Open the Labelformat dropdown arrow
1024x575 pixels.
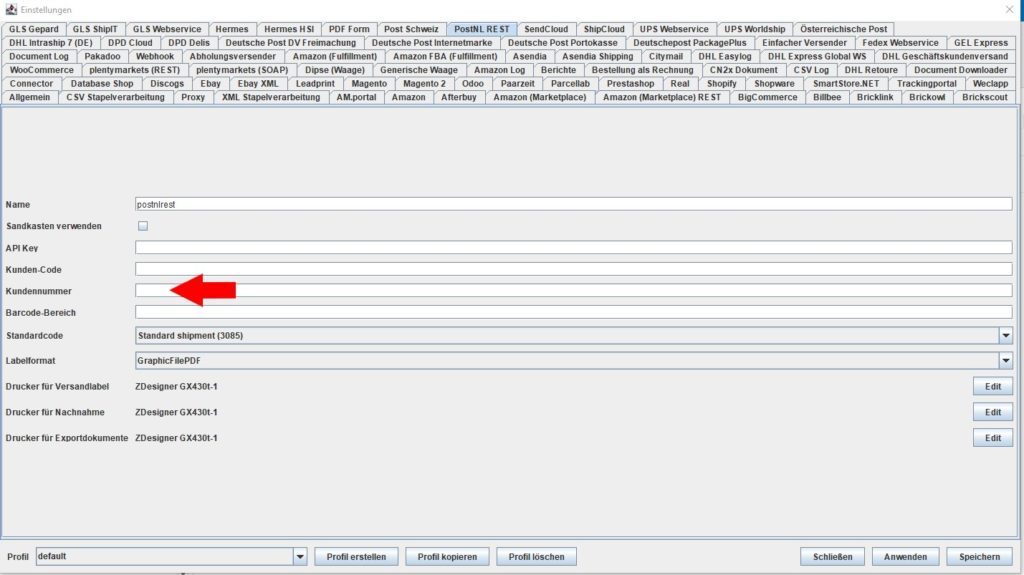1006,360
